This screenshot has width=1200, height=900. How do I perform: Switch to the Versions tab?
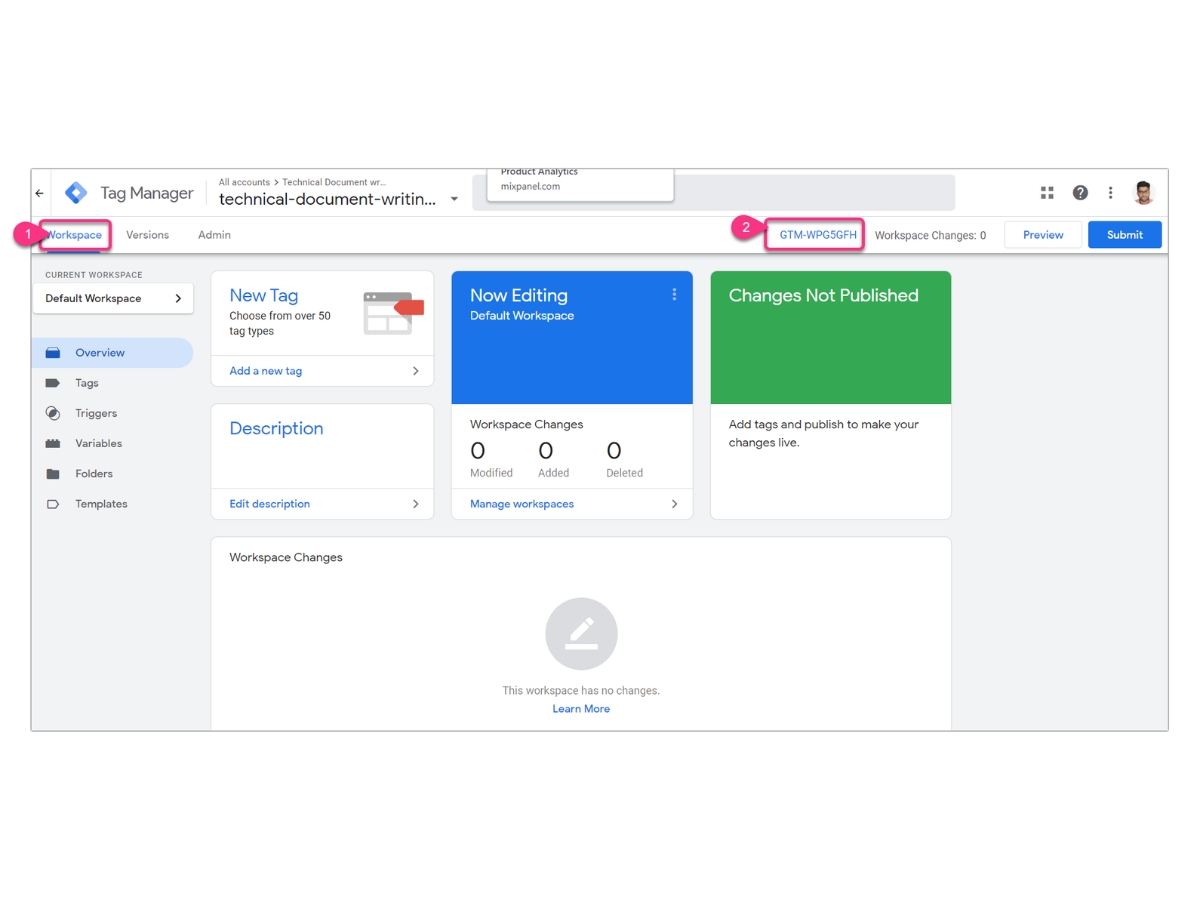click(147, 235)
